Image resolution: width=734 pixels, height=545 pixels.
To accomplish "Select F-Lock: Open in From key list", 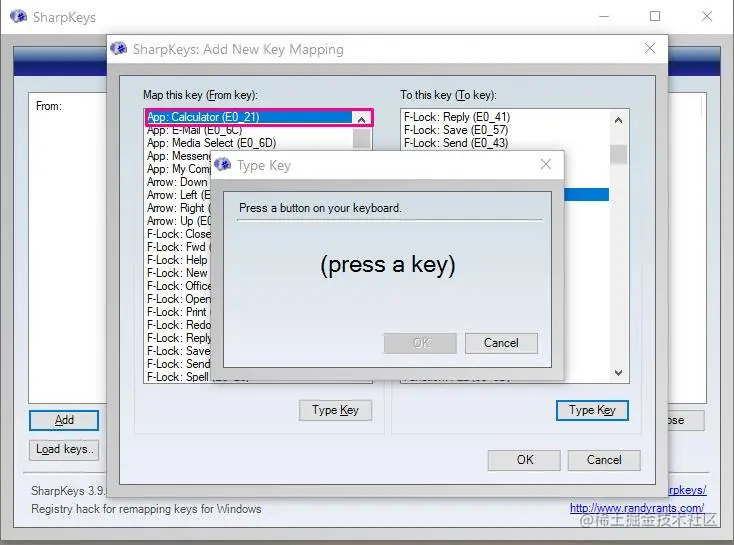I will click(x=178, y=299).
